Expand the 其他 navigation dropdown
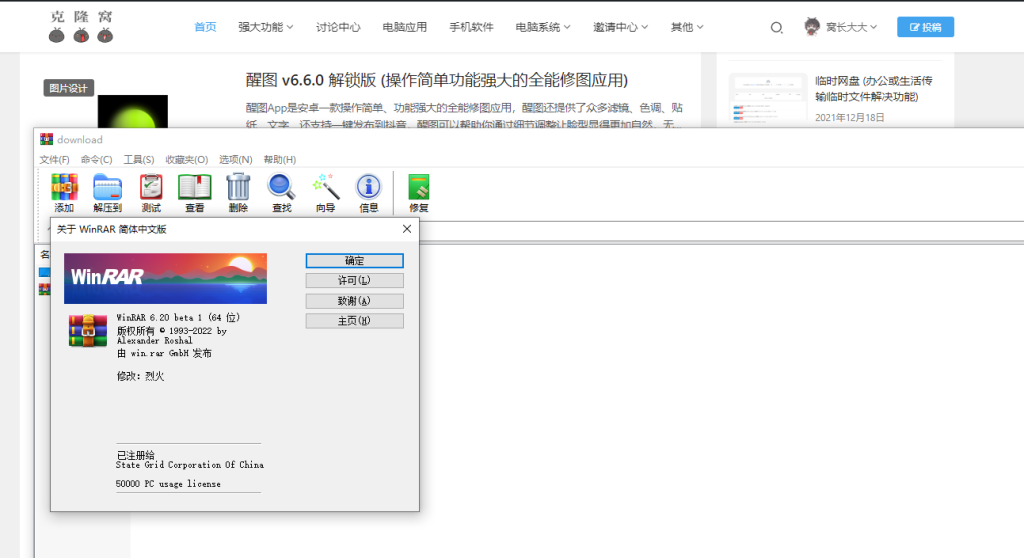Viewport: 1024px width, 558px height. (687, 27)
